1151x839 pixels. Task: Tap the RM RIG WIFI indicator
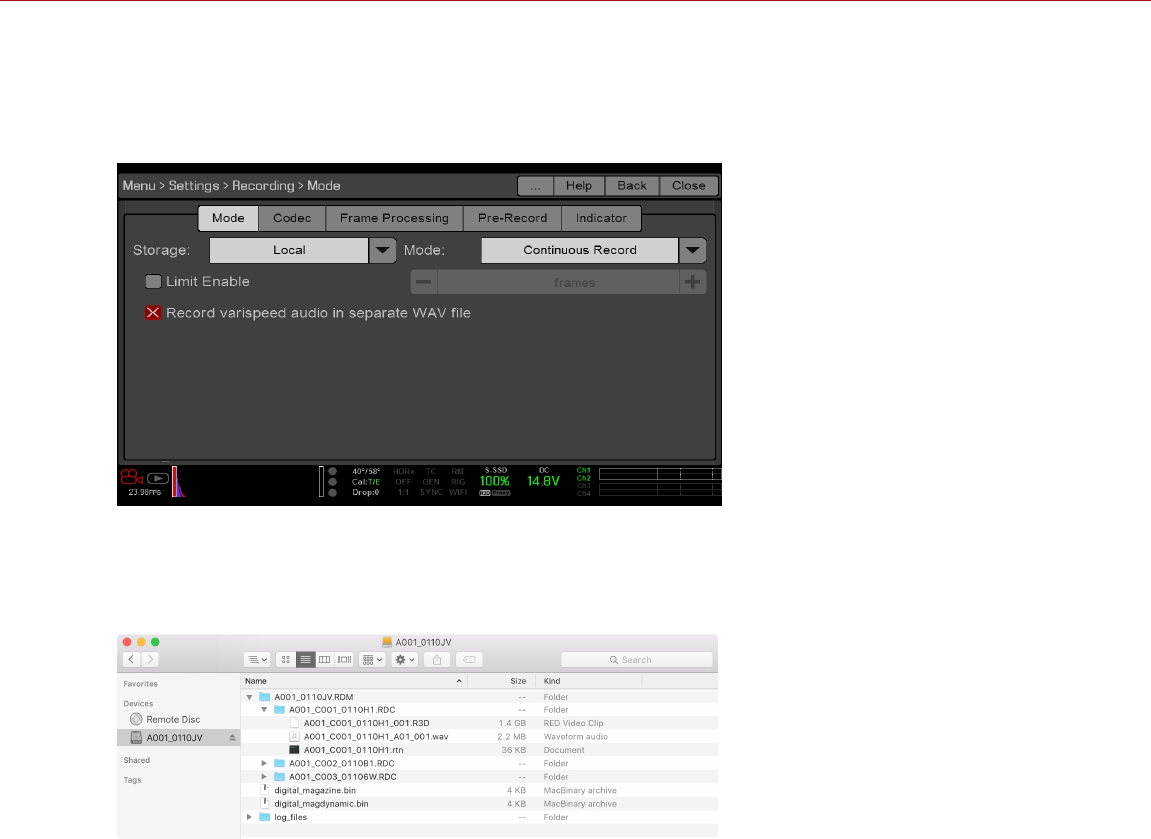pos(458,482)
